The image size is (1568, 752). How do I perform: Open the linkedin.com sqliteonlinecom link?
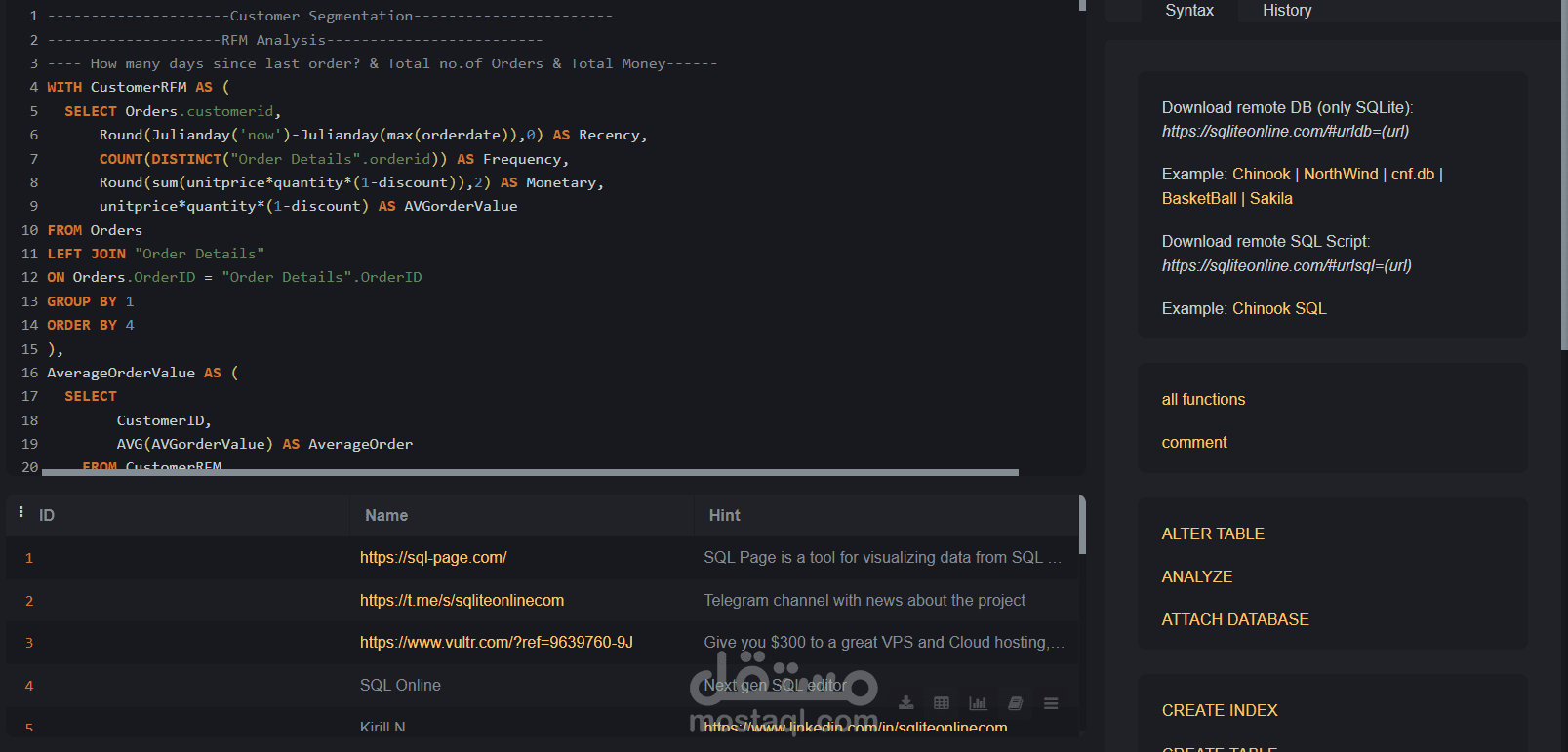tap(856, 728)
